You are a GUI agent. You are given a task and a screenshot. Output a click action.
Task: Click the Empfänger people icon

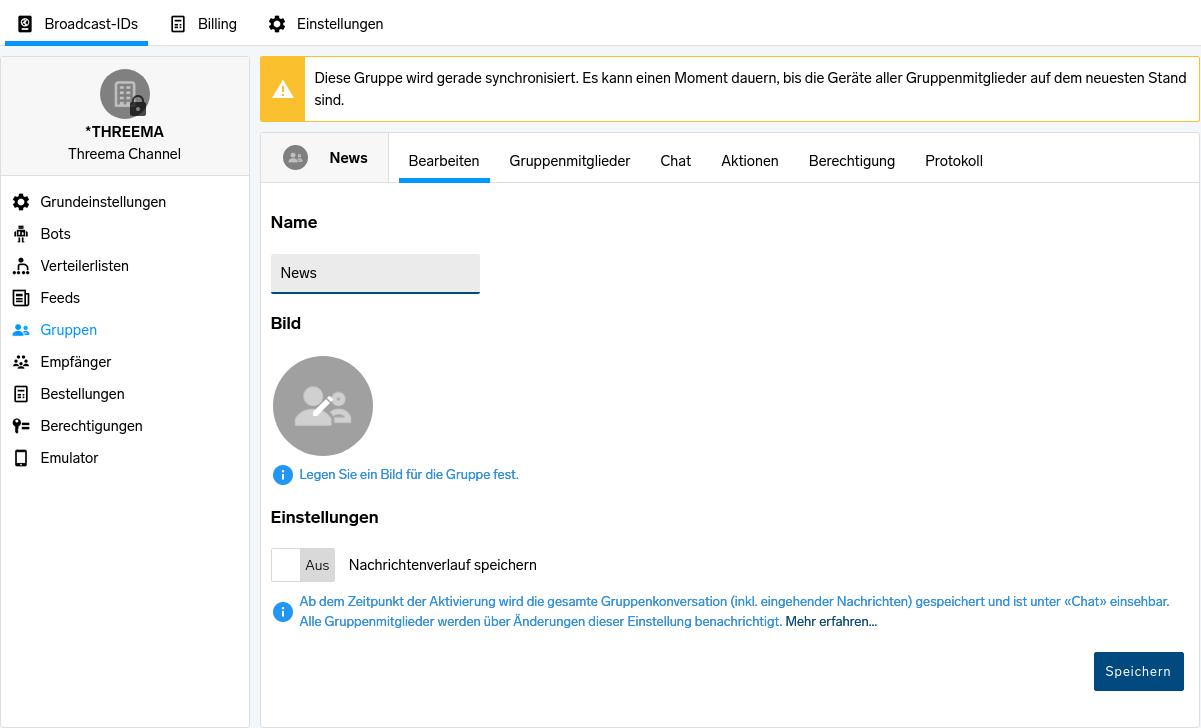point(21,362)
